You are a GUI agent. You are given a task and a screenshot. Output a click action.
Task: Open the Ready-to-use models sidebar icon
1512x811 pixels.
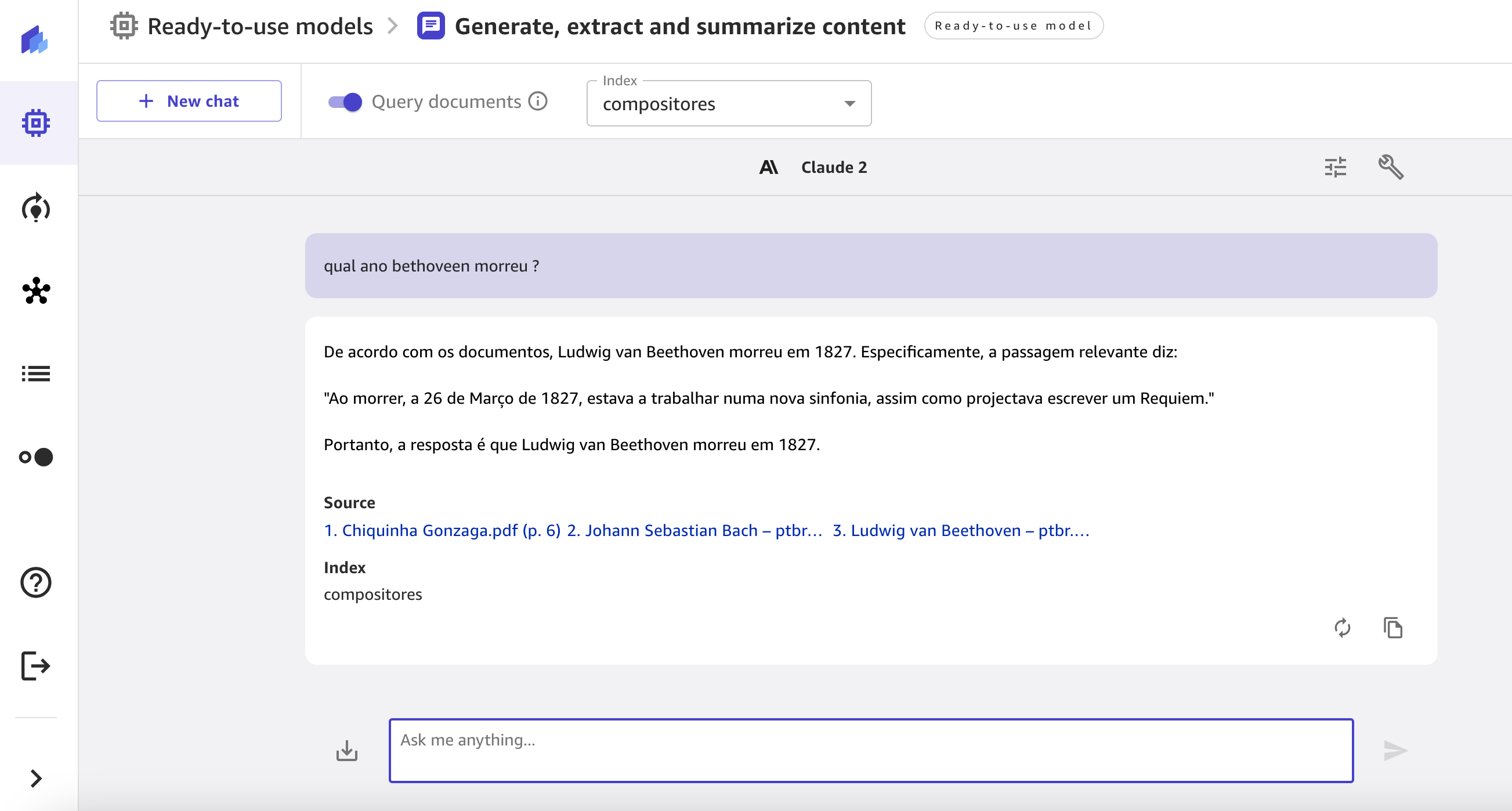point(36,123)
